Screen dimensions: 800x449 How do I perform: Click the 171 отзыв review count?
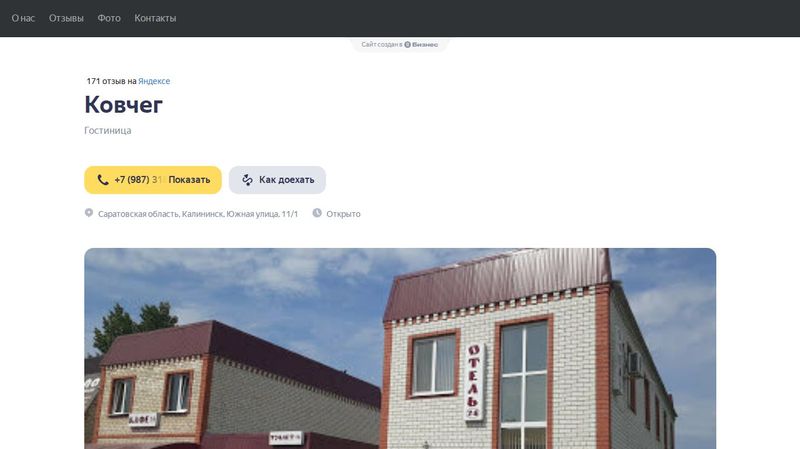106,81
